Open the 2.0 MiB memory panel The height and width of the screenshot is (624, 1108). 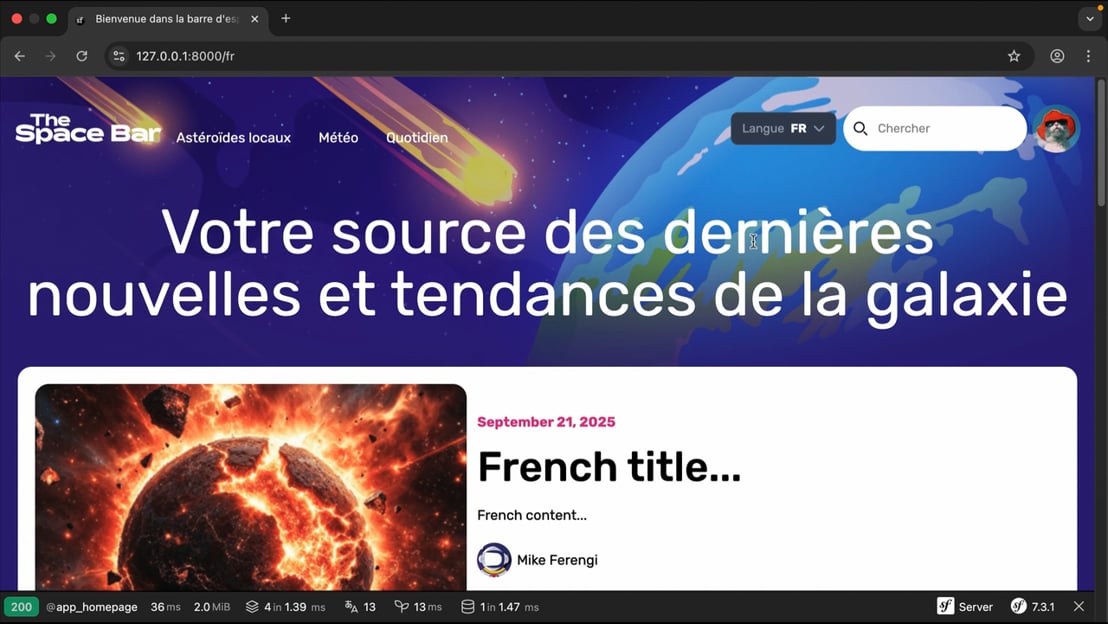[x=212, y=607]
